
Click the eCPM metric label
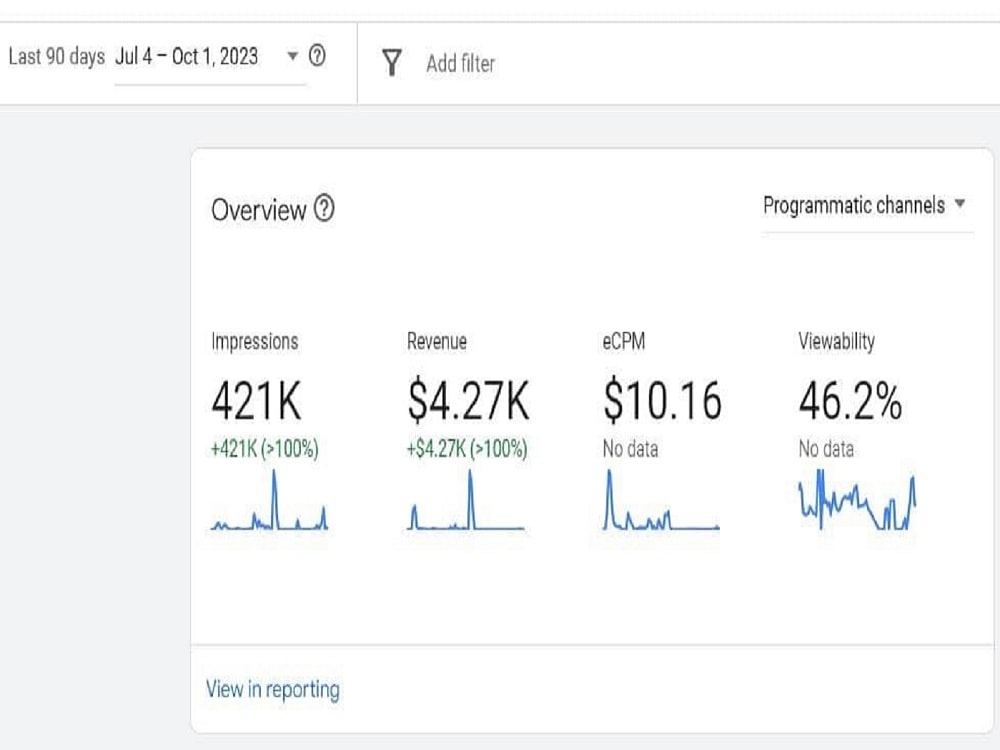pos(624,341)
